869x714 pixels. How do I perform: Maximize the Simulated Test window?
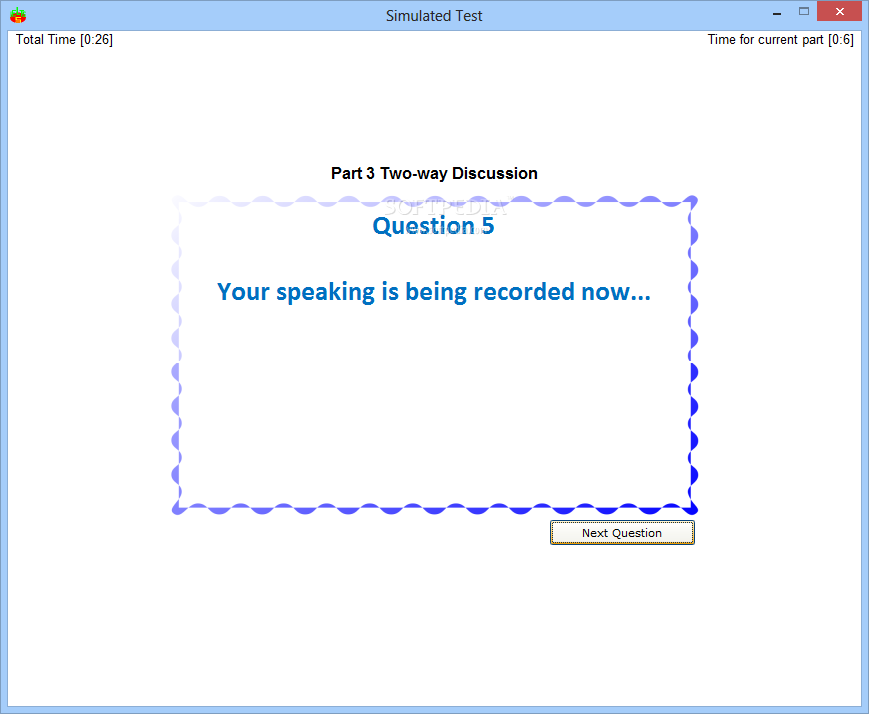(x=804, y=11)
